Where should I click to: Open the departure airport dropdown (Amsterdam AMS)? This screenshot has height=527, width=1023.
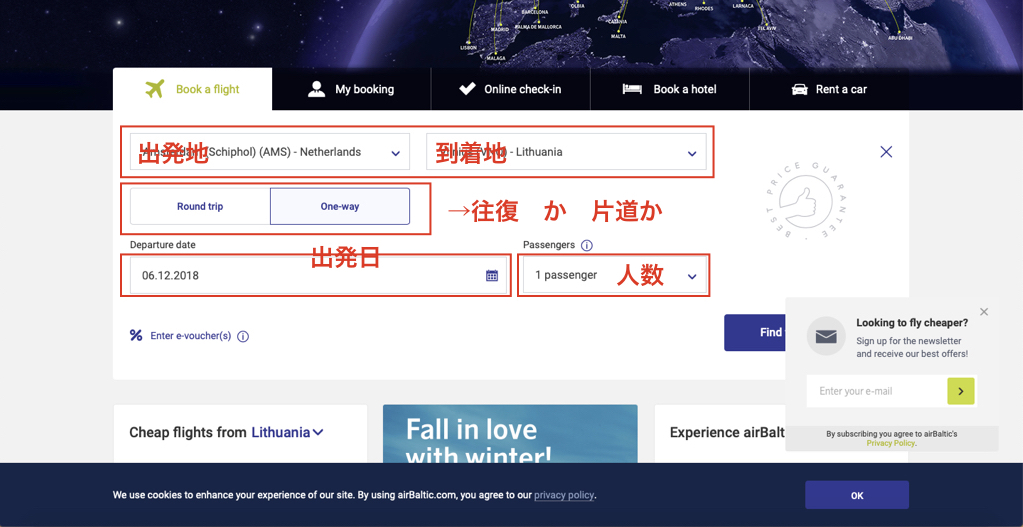(269, 152)
